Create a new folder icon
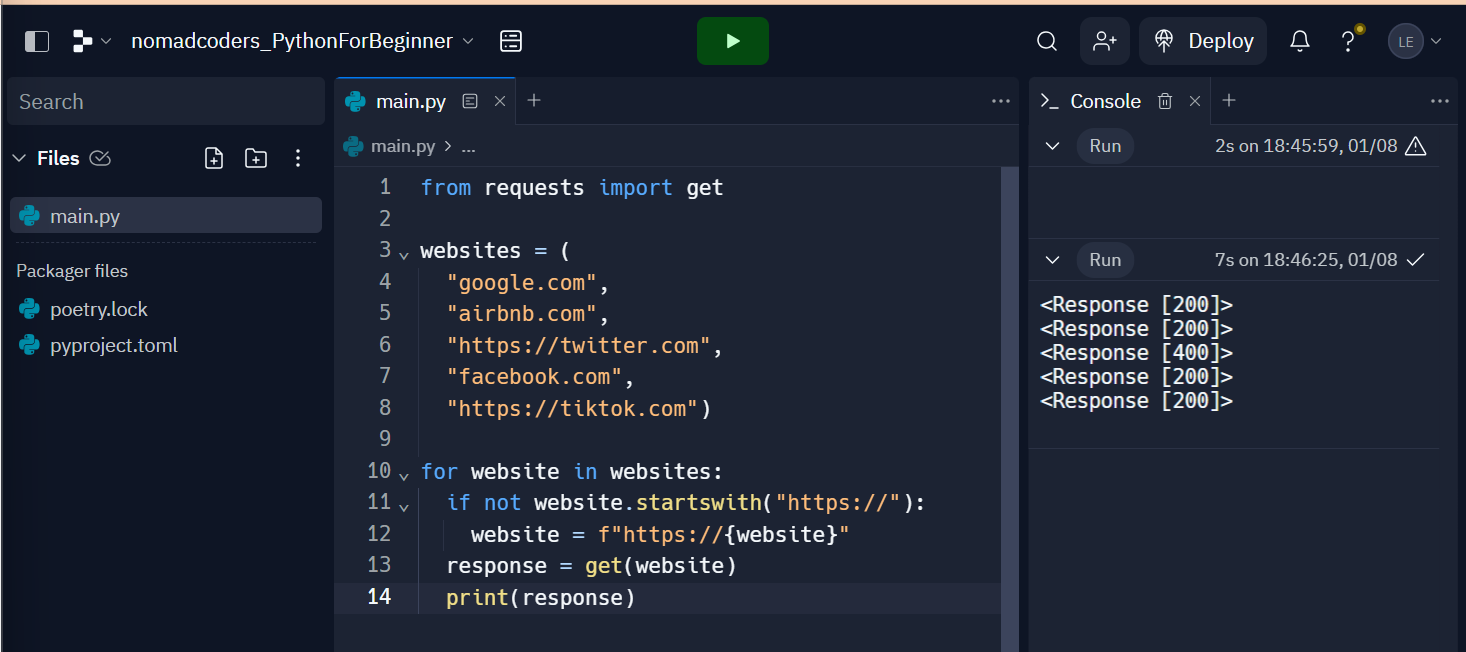 [256, 158]
